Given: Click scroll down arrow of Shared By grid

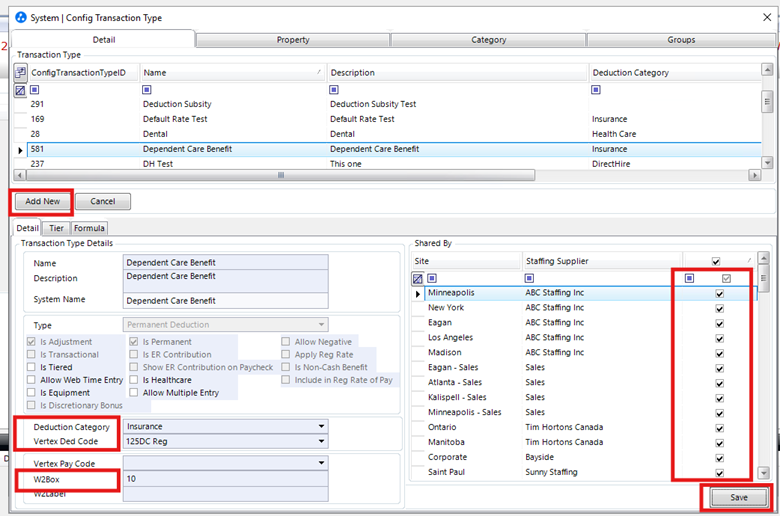Looking at the screenshot, I should (764, 473).
